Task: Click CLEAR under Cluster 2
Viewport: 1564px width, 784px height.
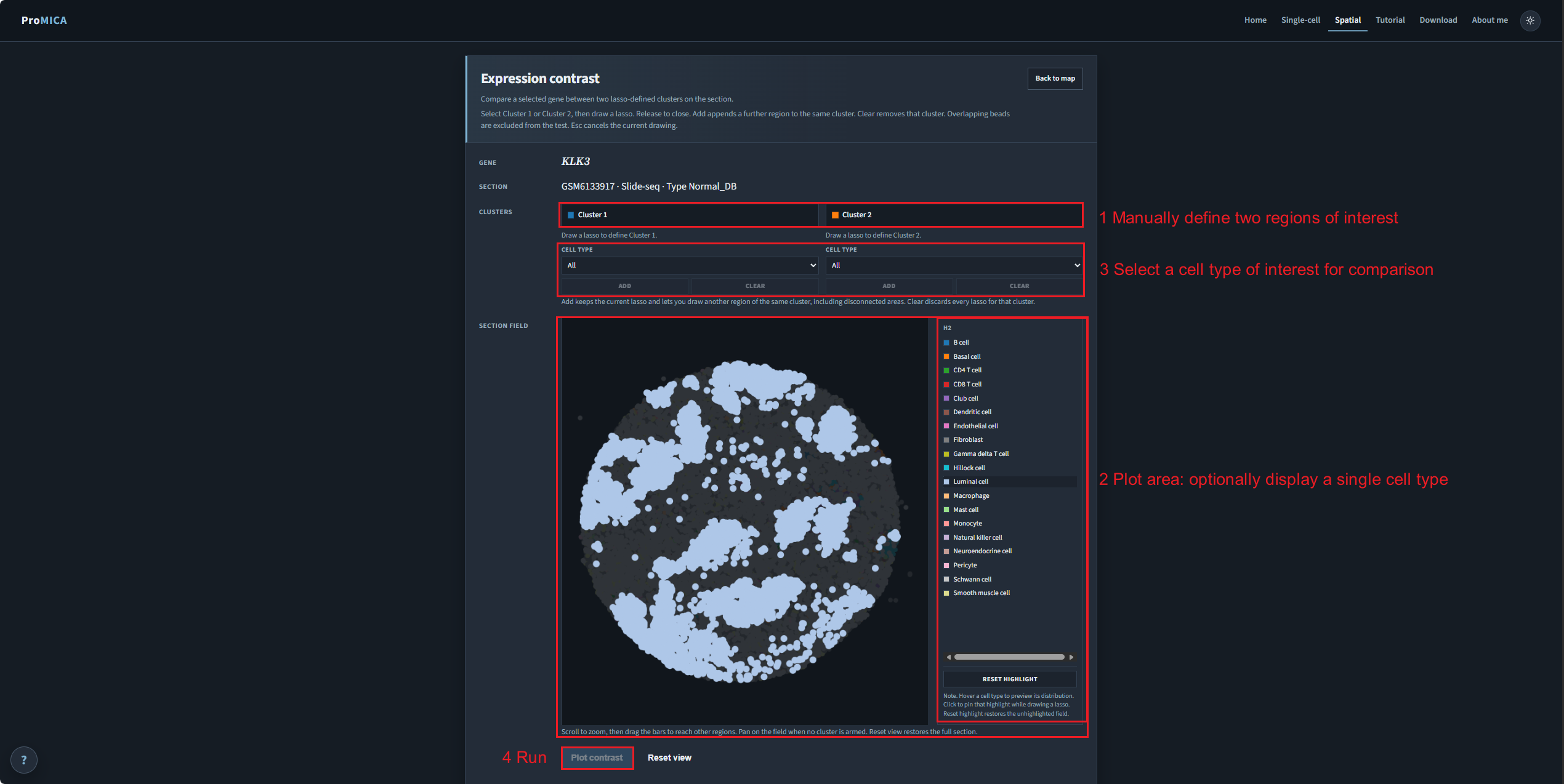Action: coord(1019,286)
